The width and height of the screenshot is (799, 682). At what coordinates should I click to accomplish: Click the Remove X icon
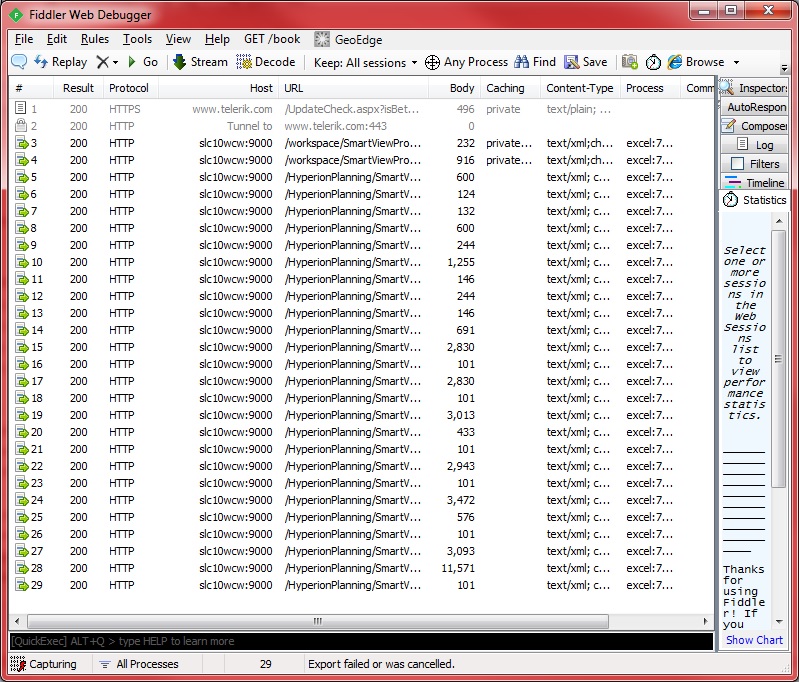[102, 62]
